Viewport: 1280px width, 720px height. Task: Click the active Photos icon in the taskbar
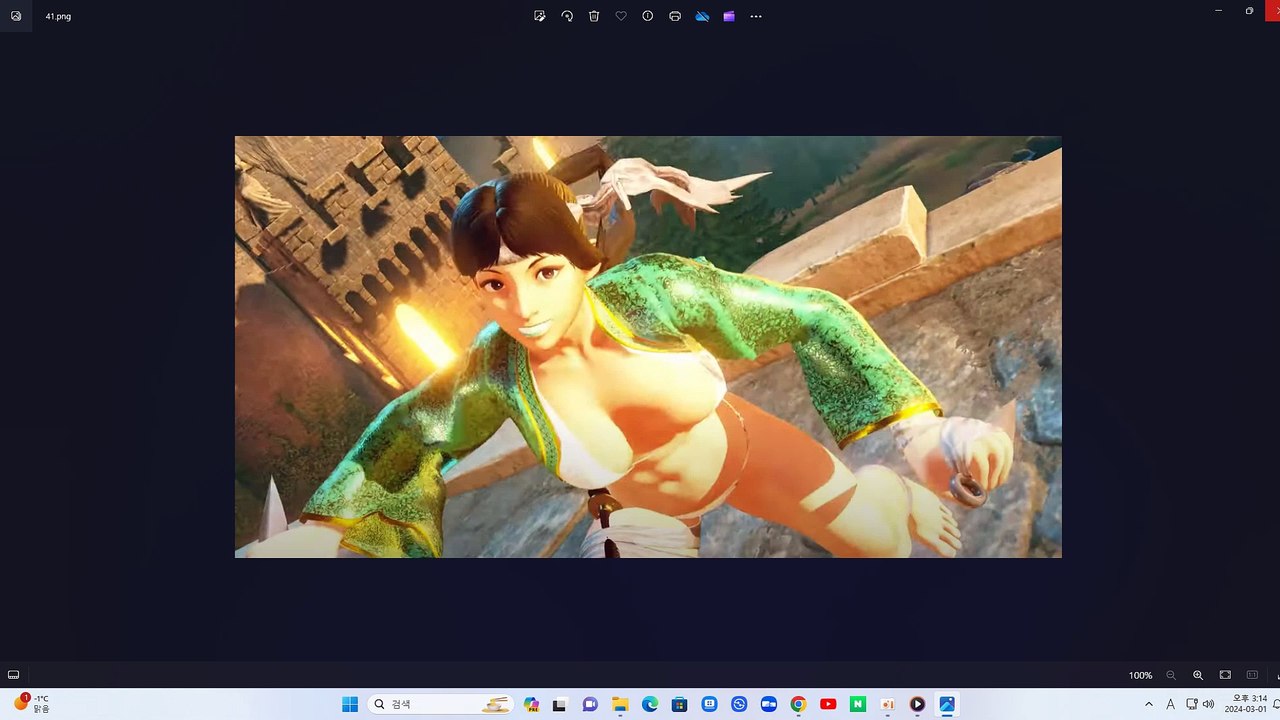pyautogui.click(x=947, y=704)
